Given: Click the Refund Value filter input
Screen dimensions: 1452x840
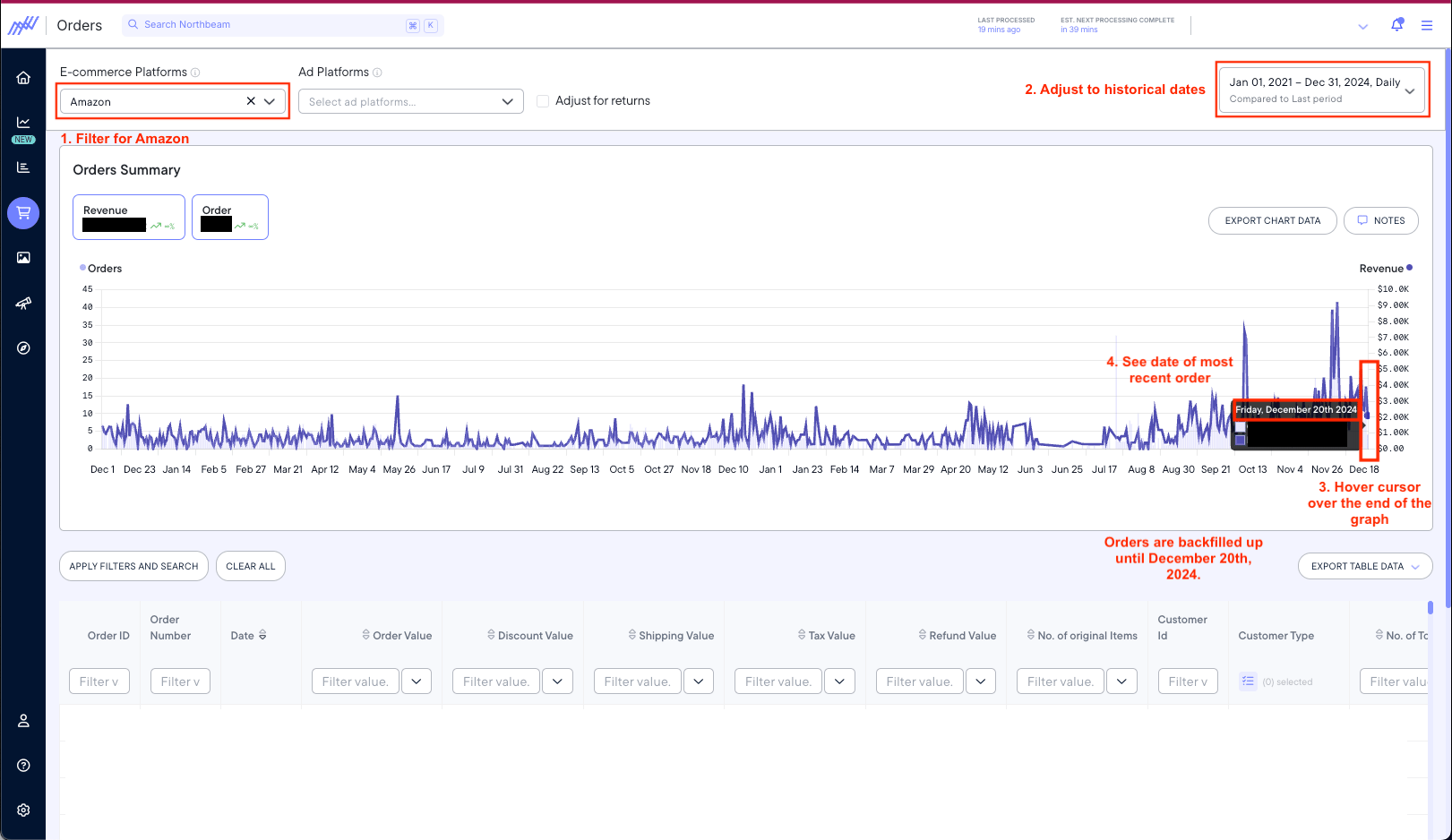Looking at the screenshot, I should [920, 681].
